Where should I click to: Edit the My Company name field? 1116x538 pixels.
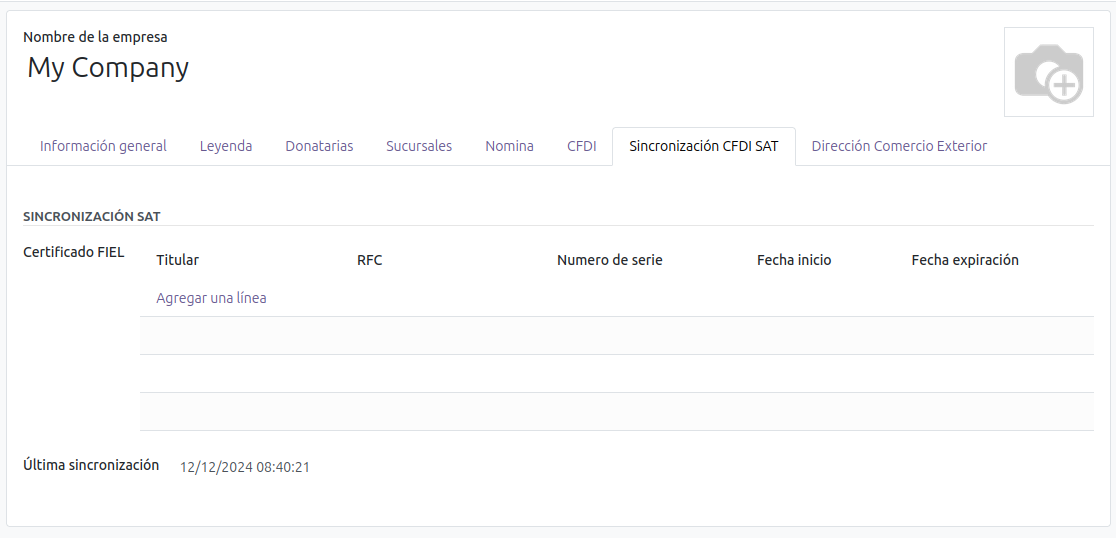(x=108, y=68)
